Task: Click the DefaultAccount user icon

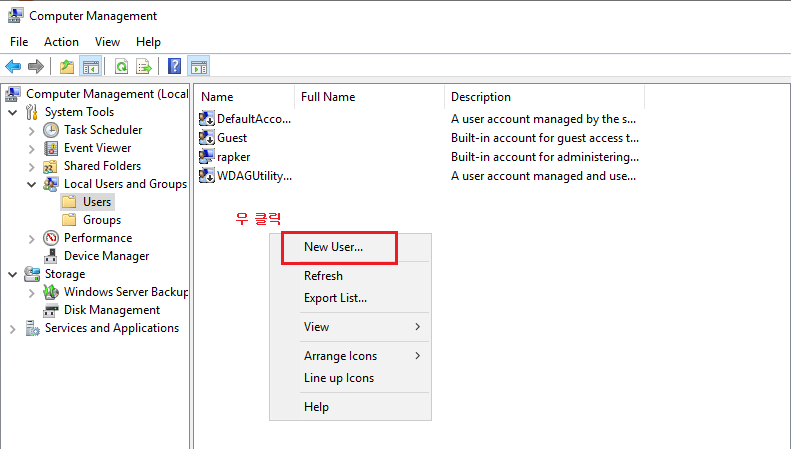Action: point(207,119)
